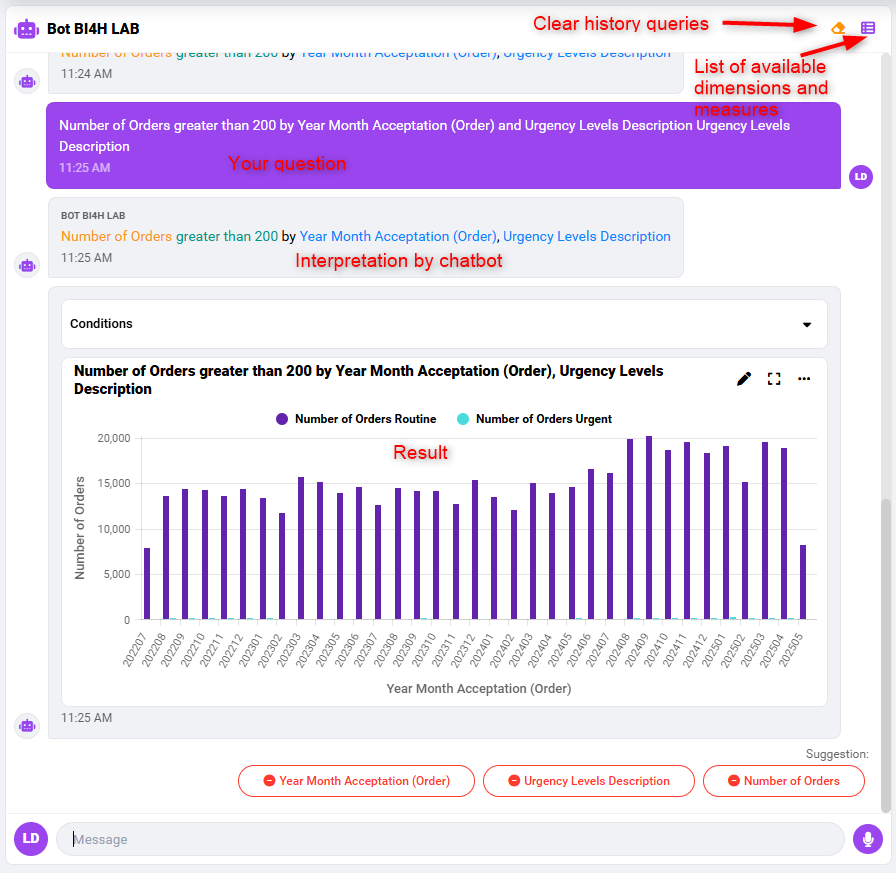Image resolution: width=896 pixels, height=873 pixels.
Task: Click the Bot BI4H LAB robot logo
Action: (x=26, y=28)
